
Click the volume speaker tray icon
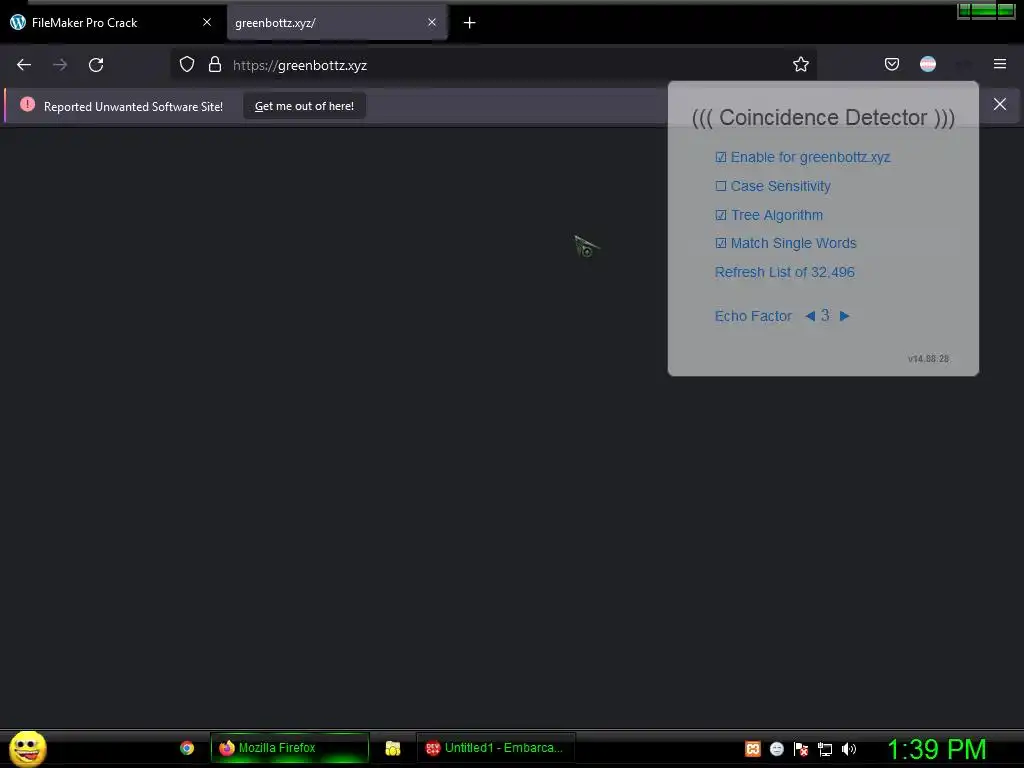click(x=848, y=749)
